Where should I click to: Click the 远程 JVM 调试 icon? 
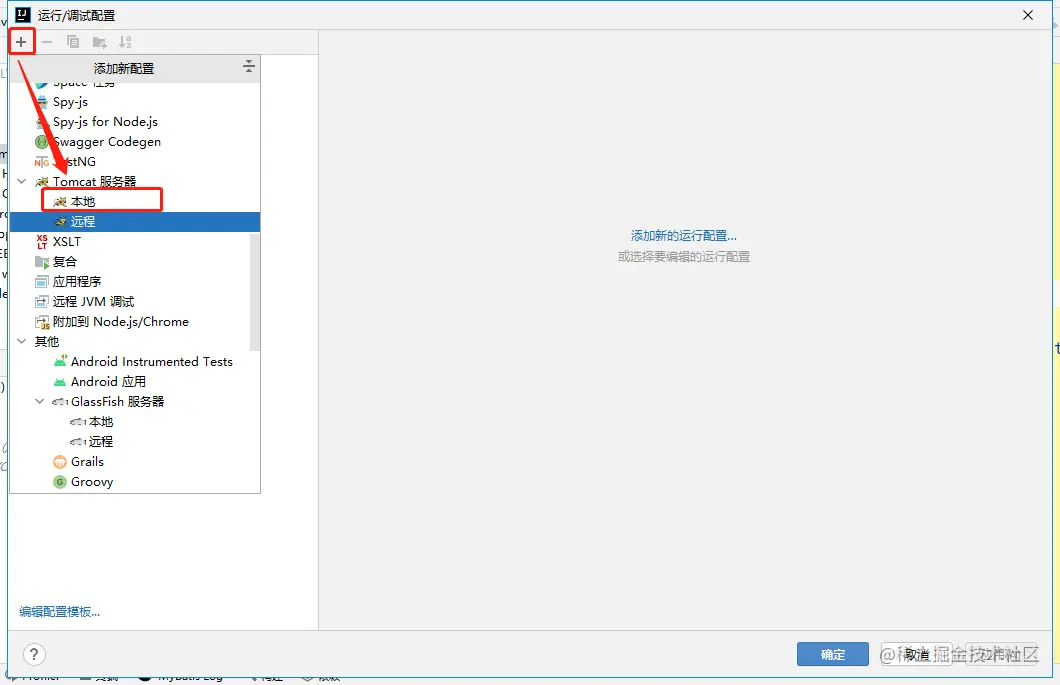click(x=41, y=302)
